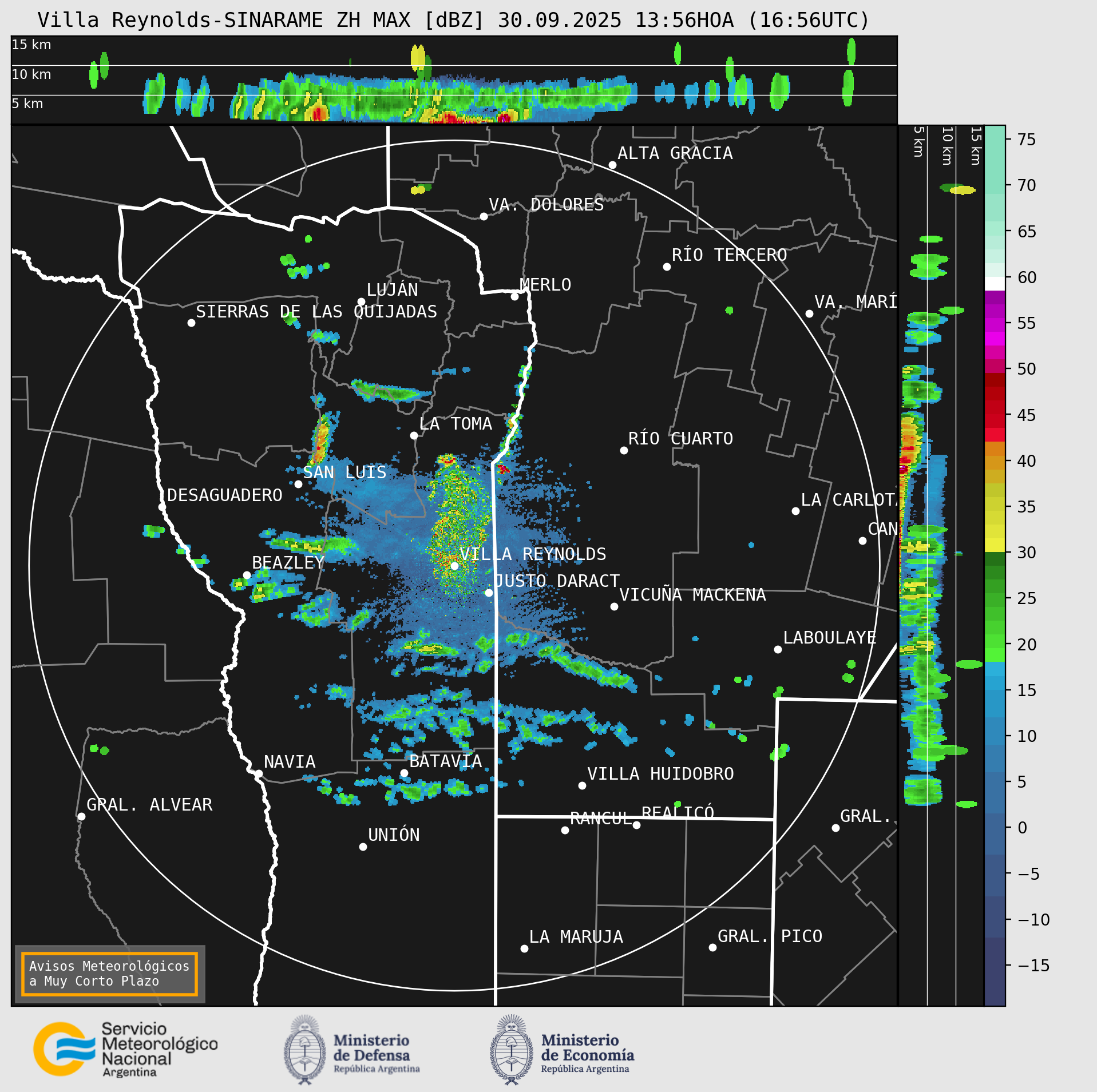Click the yellow echo top in upper cross-section
This screenshot has height=1092, width=1097.
[x=418, y=57]
